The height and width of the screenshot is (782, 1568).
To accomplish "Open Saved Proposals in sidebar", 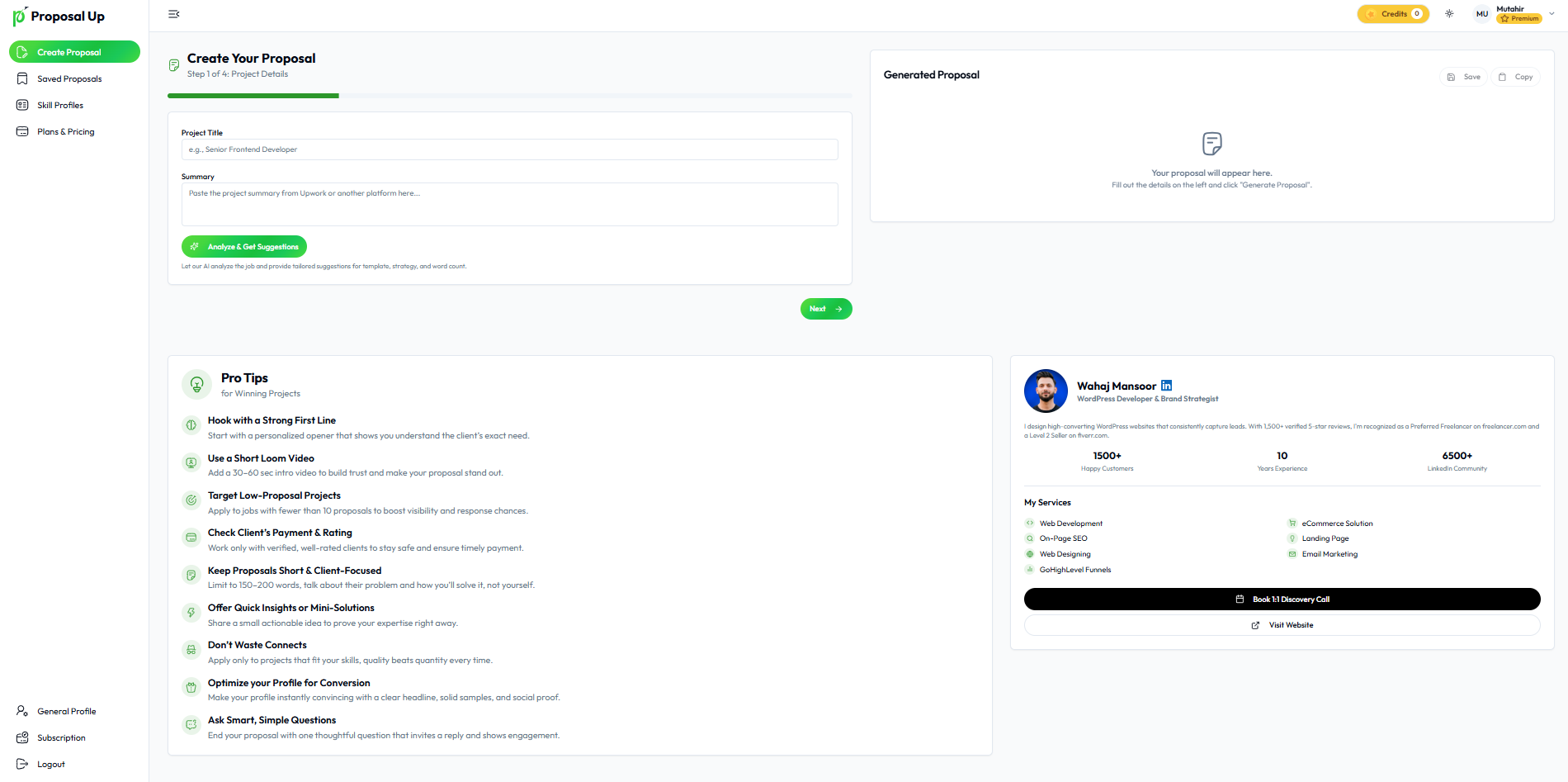I will [x=69, y=79].
